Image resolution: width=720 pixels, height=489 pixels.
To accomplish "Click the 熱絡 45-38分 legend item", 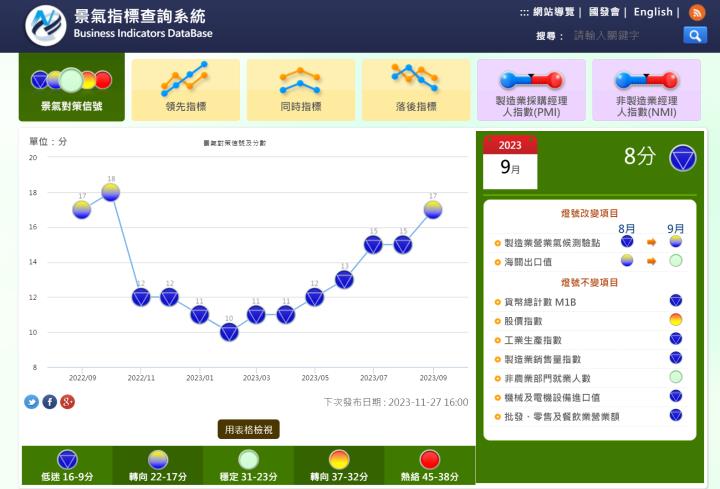I will pos(429,466).
